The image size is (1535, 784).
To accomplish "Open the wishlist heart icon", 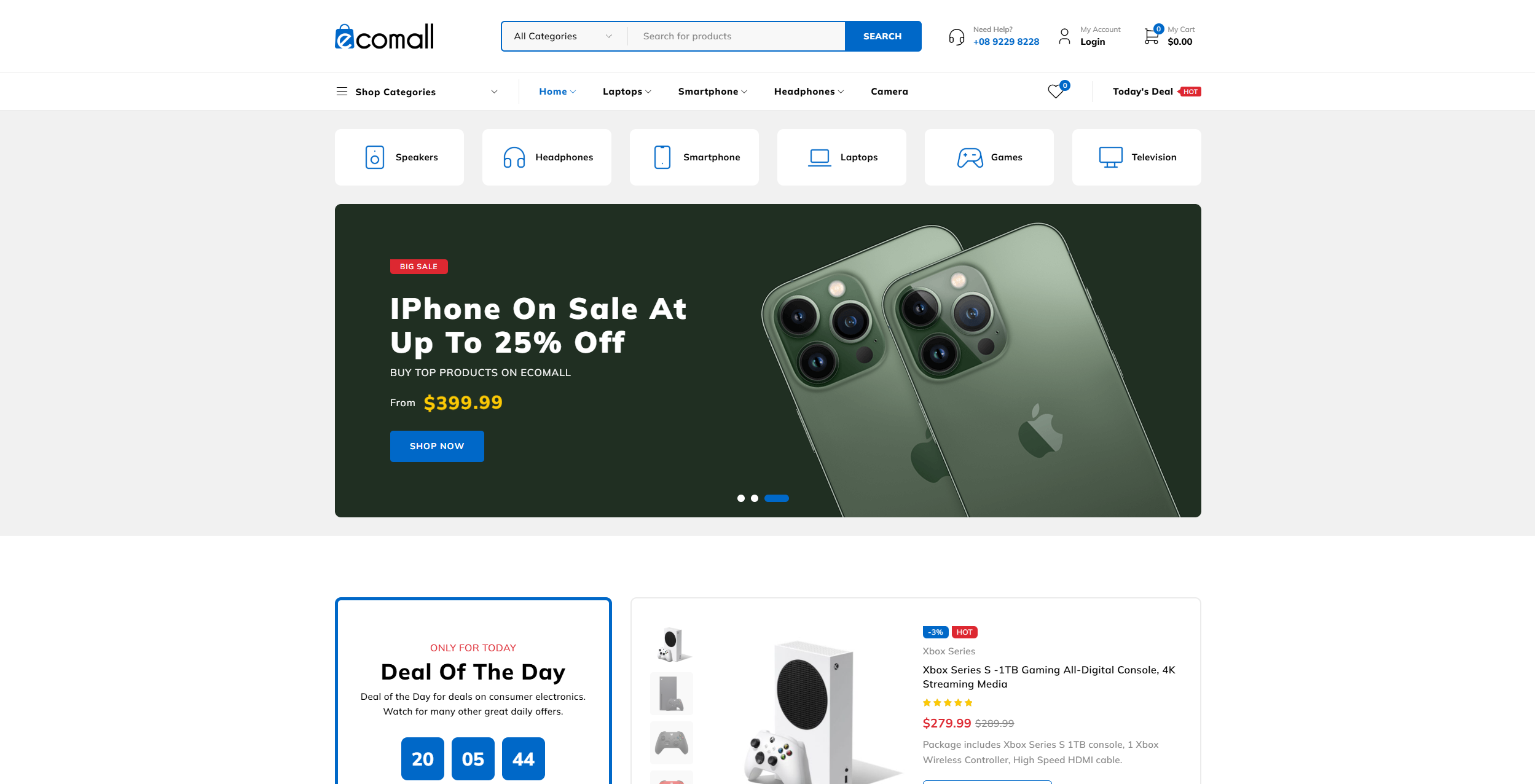I will coord(1056,91).
